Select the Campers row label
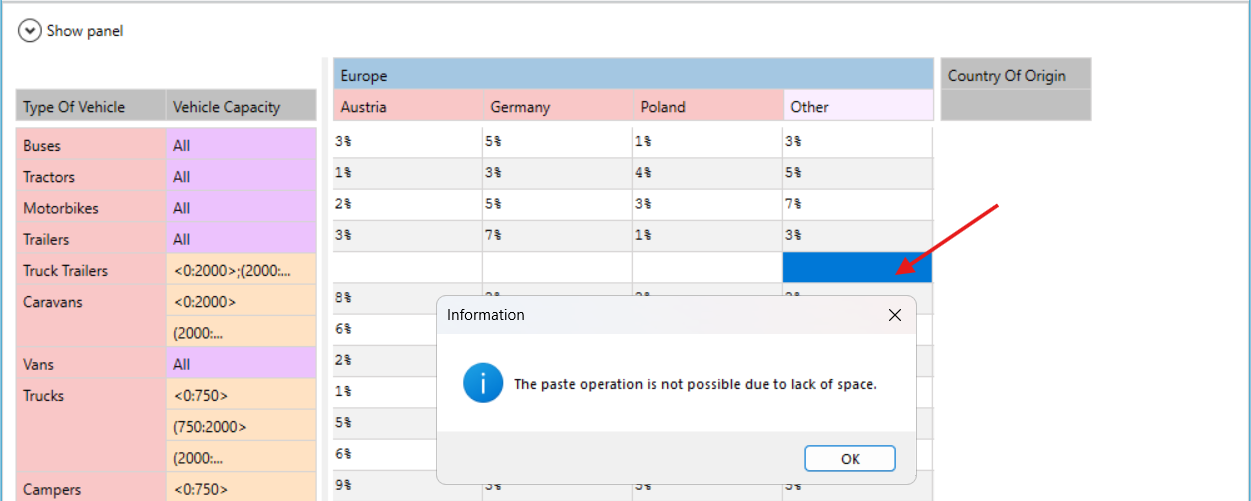 (91, 489)
